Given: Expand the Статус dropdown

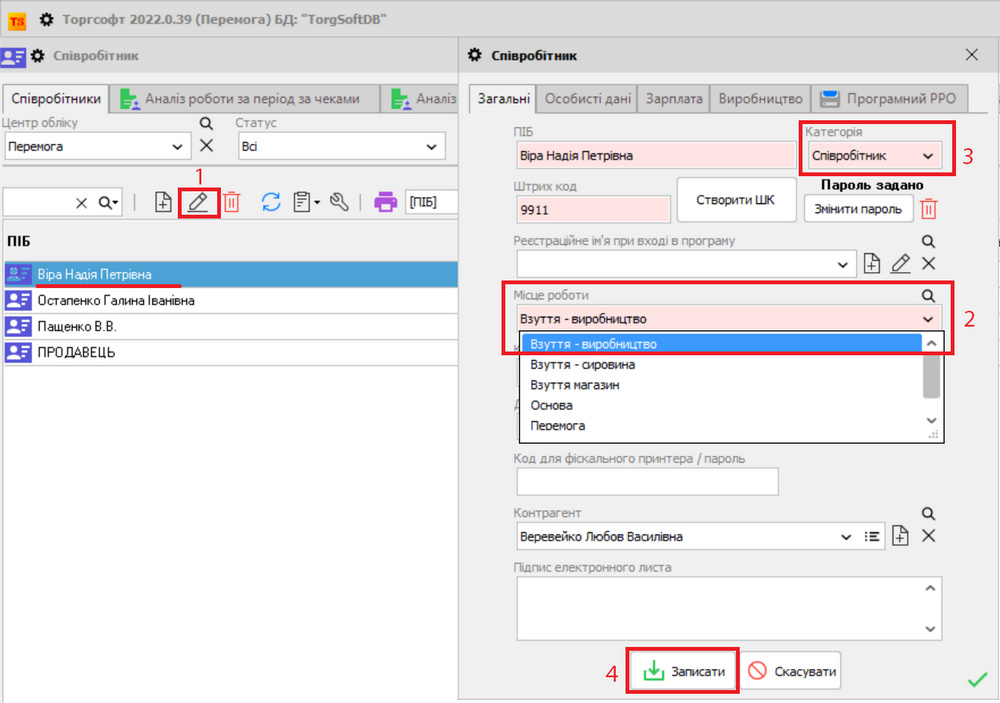Looking at the screenshot, I should tap(432, 147).
